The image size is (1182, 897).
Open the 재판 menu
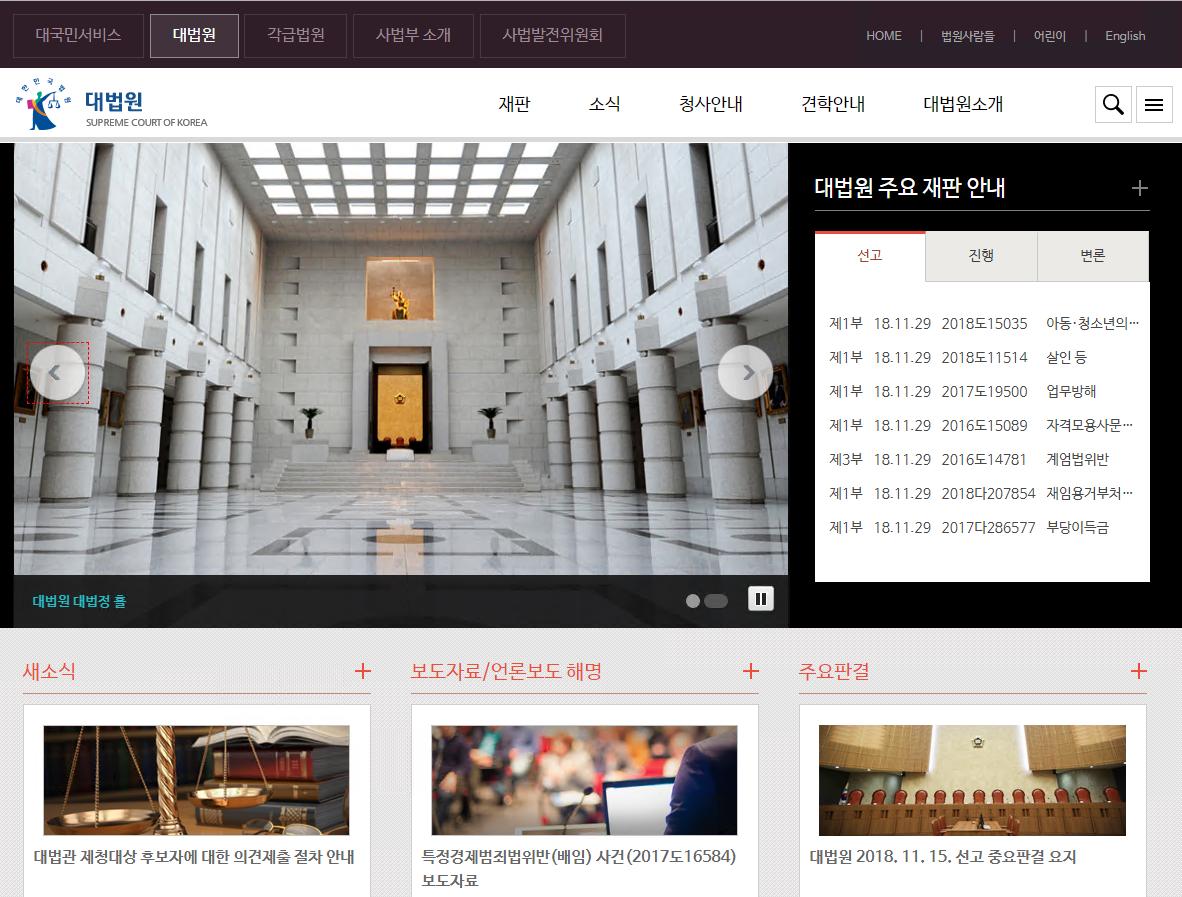point(514,104)
